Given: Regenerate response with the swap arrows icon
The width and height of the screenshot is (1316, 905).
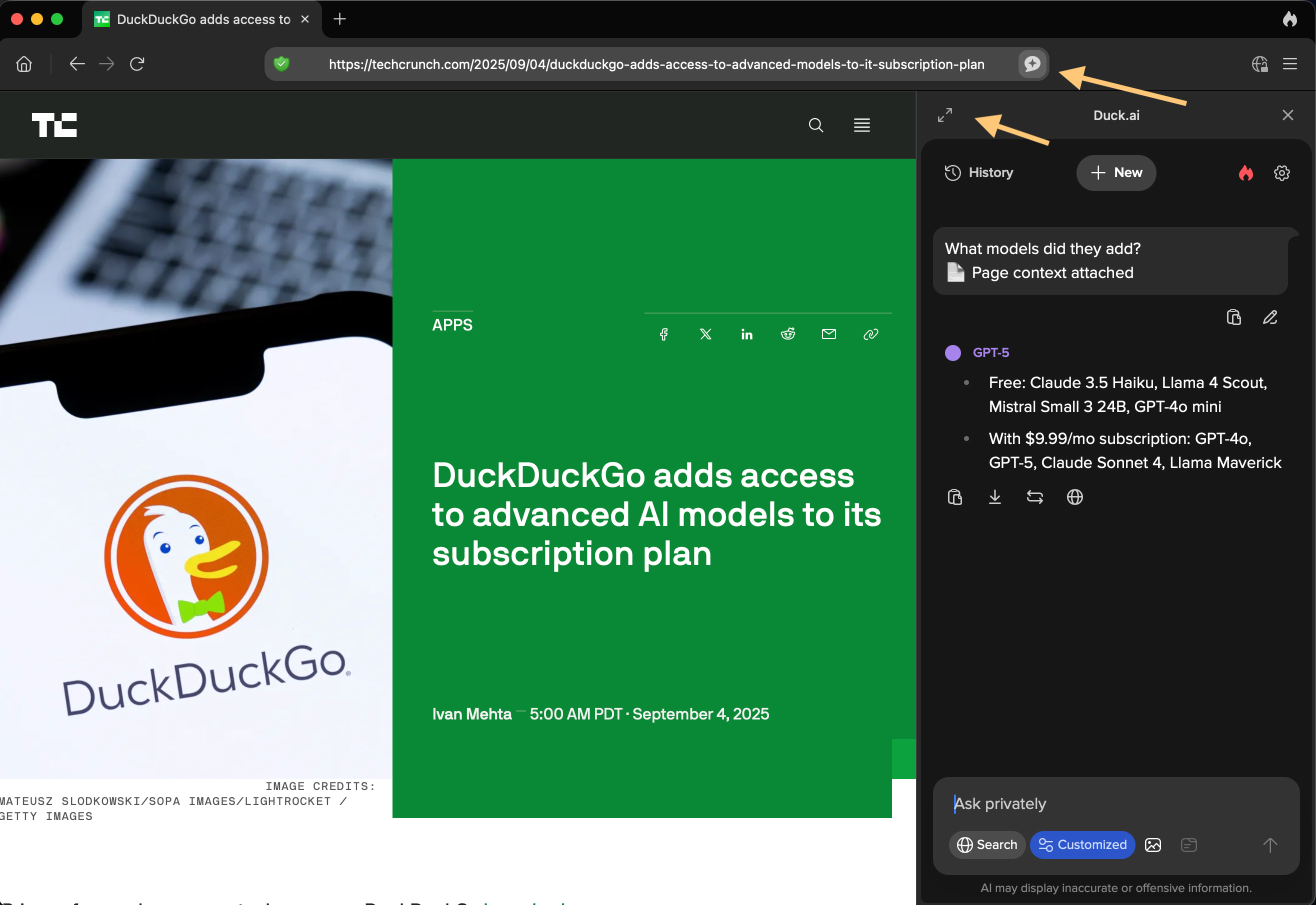Looking at the screenshot, I should (x=1035, y=497).
